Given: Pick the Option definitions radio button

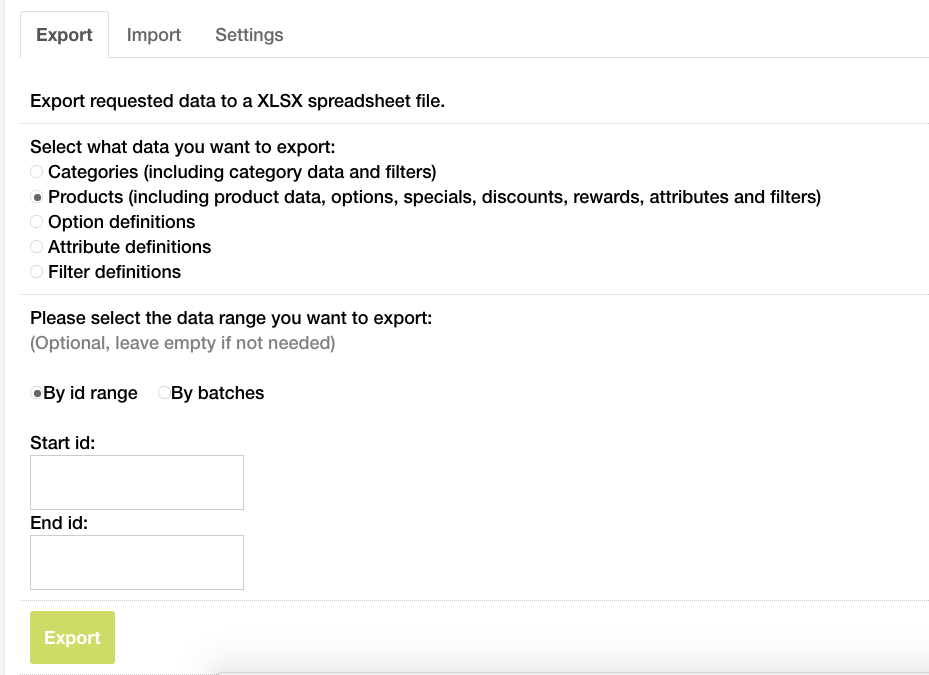Looking at the screenshot, I should coord(37,222).
